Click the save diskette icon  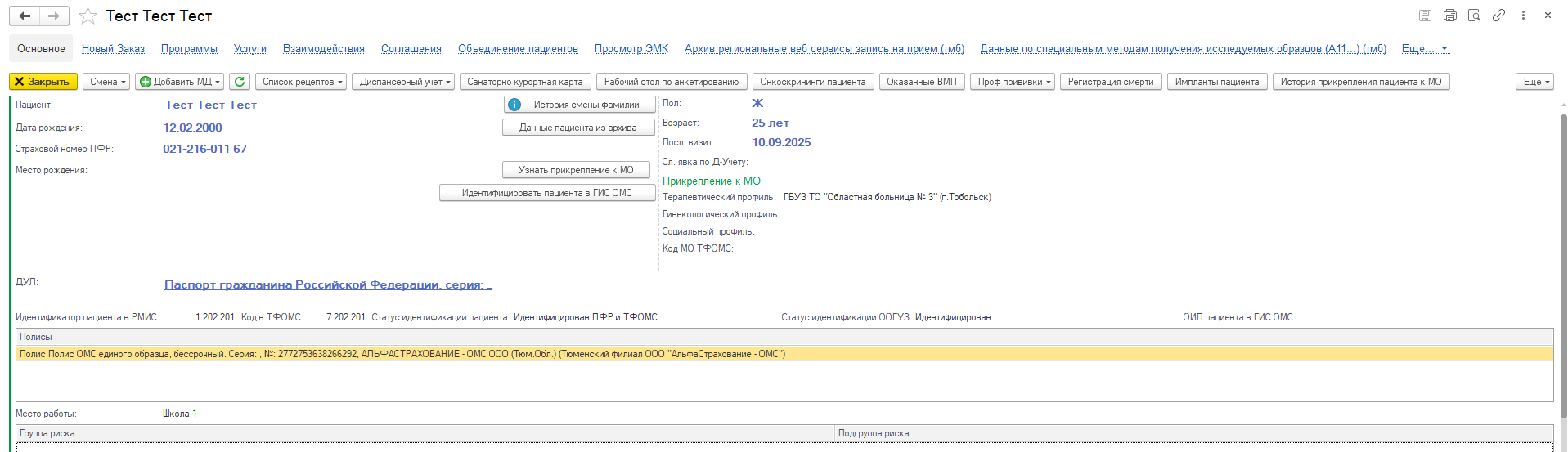[x=1425, y=16]
